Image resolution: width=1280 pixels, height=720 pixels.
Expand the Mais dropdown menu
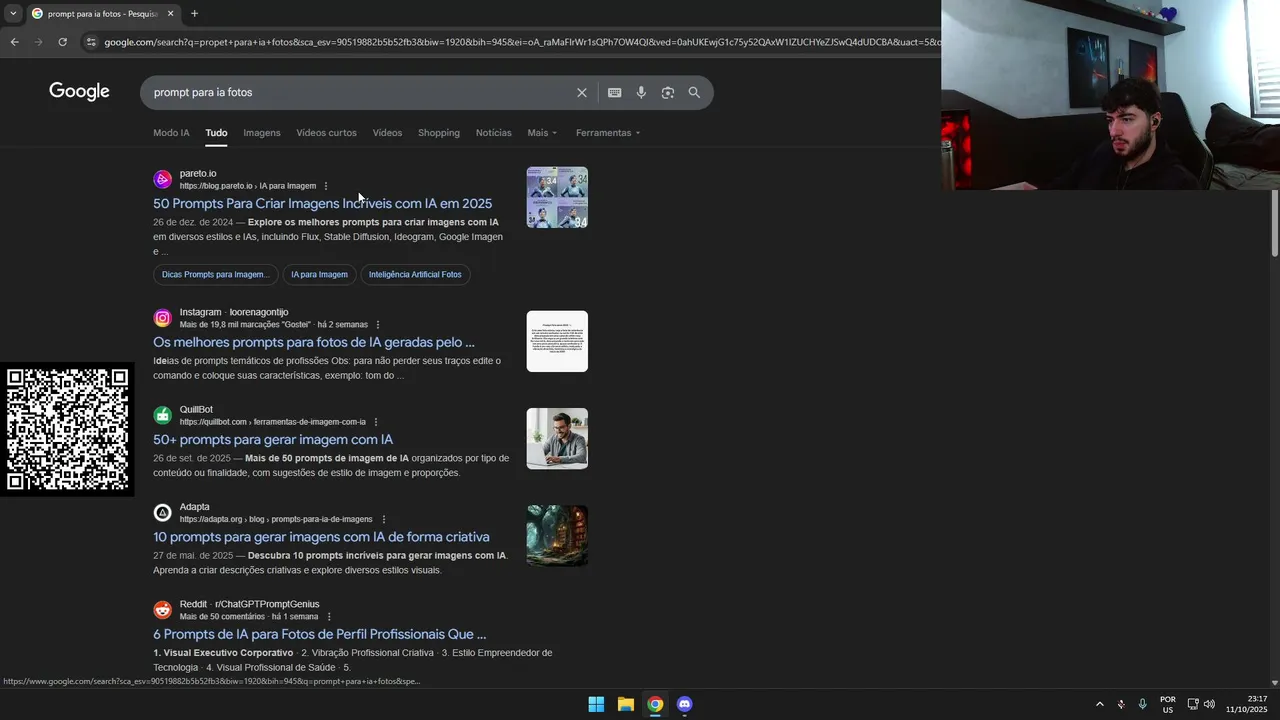pyautogui.click(x=542, y=133)
